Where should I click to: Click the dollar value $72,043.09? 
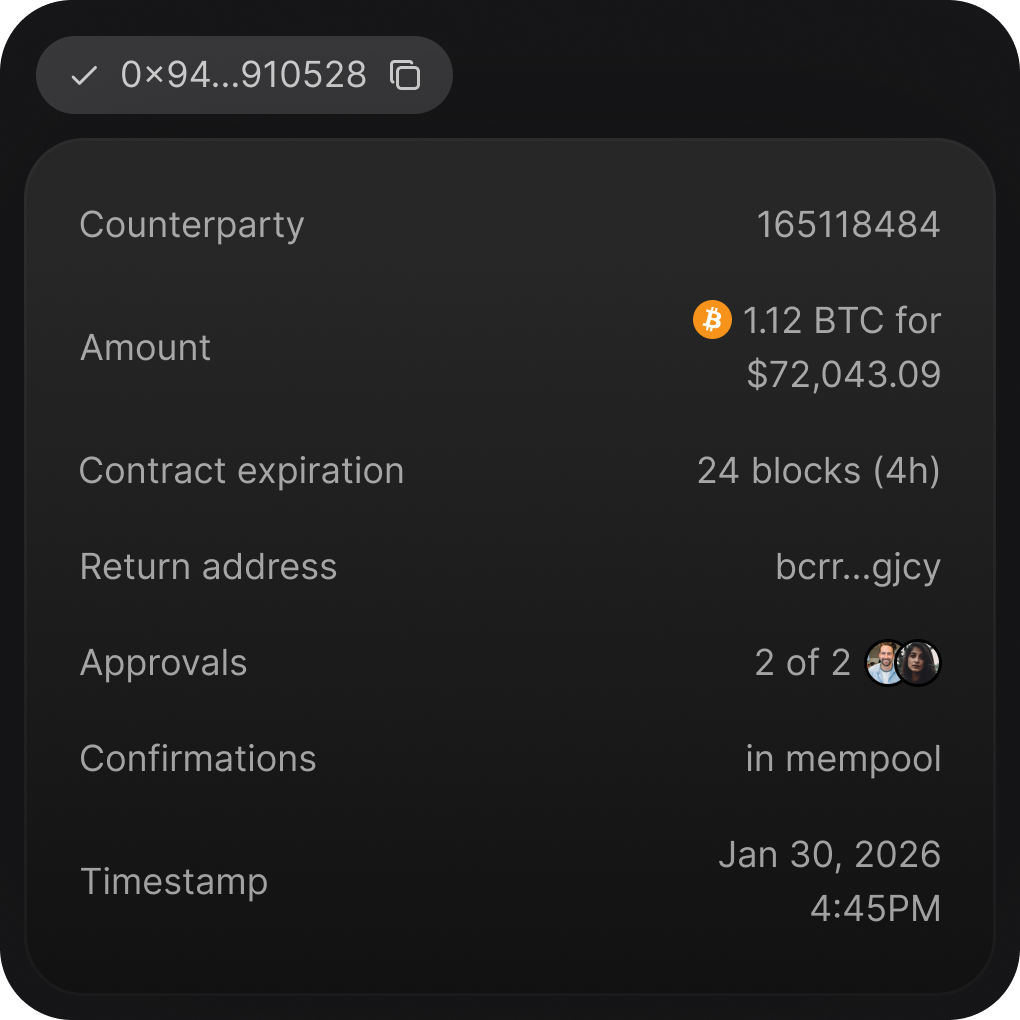point(842,374)
